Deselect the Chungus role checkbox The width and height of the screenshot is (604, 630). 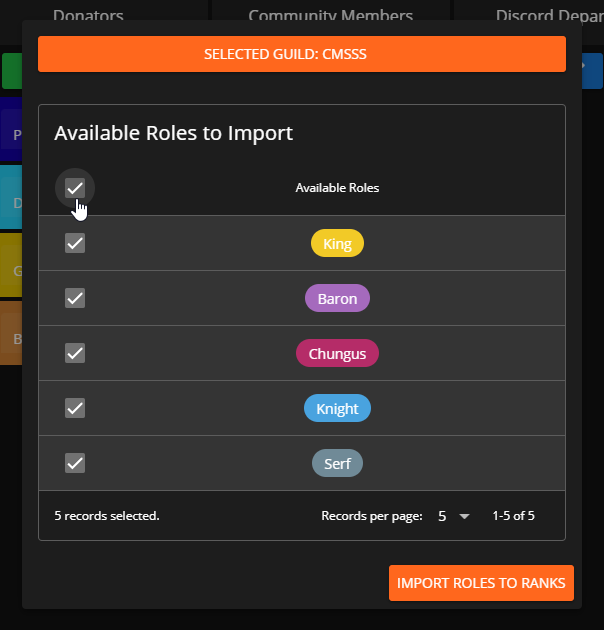pyautogui.click(x=75, y=353)
